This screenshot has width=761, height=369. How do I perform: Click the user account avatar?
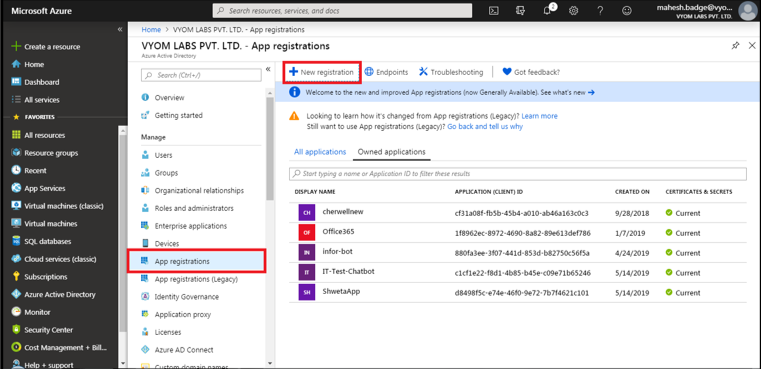[747, 11]
